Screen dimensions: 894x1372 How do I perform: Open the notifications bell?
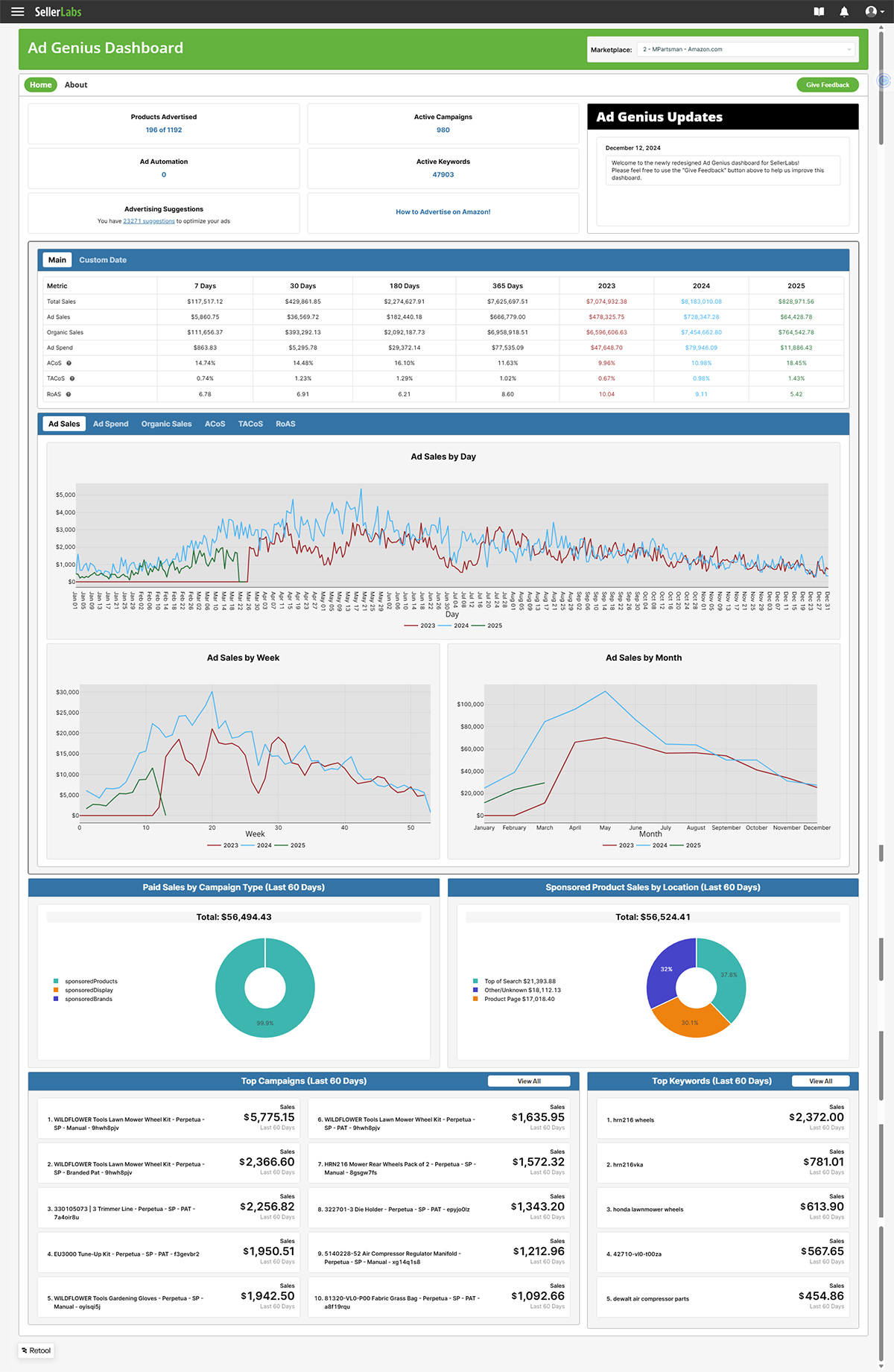click(844, 12)
